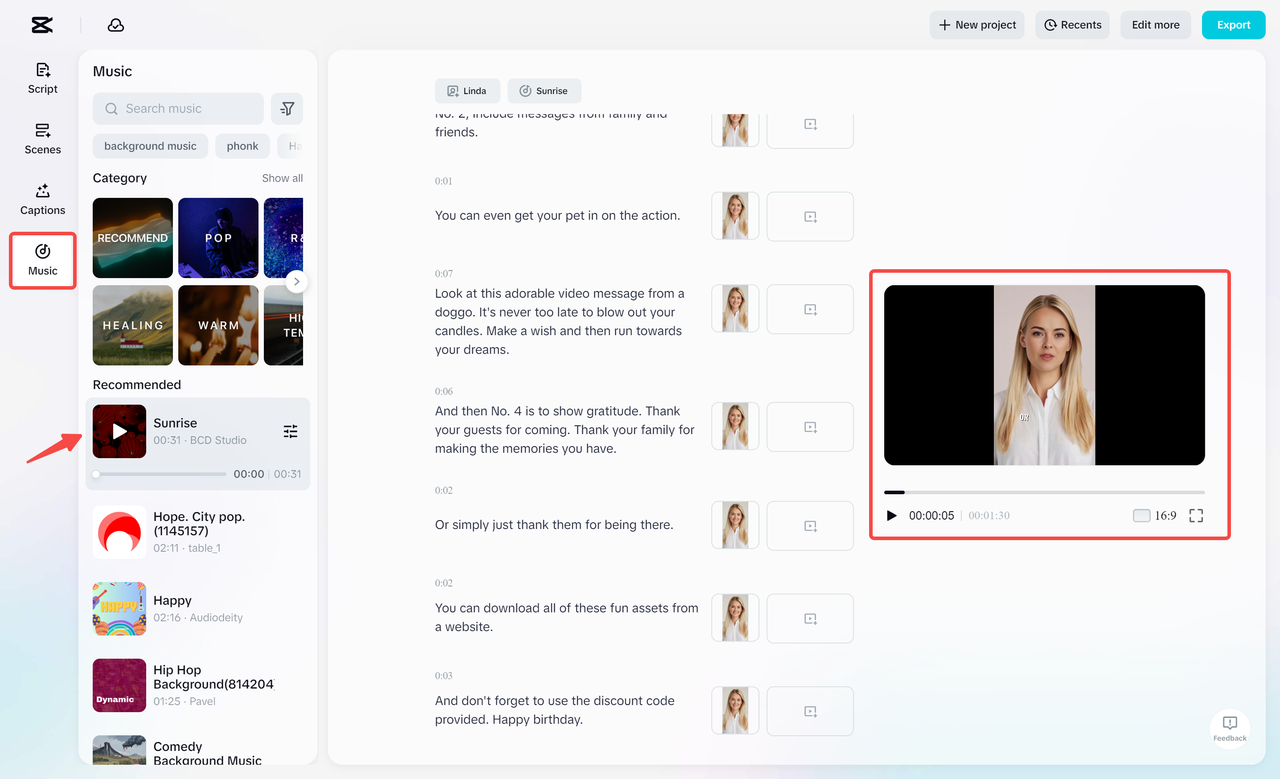
Task: Open the Music tab in the sidebar
Action: [43, 260]
